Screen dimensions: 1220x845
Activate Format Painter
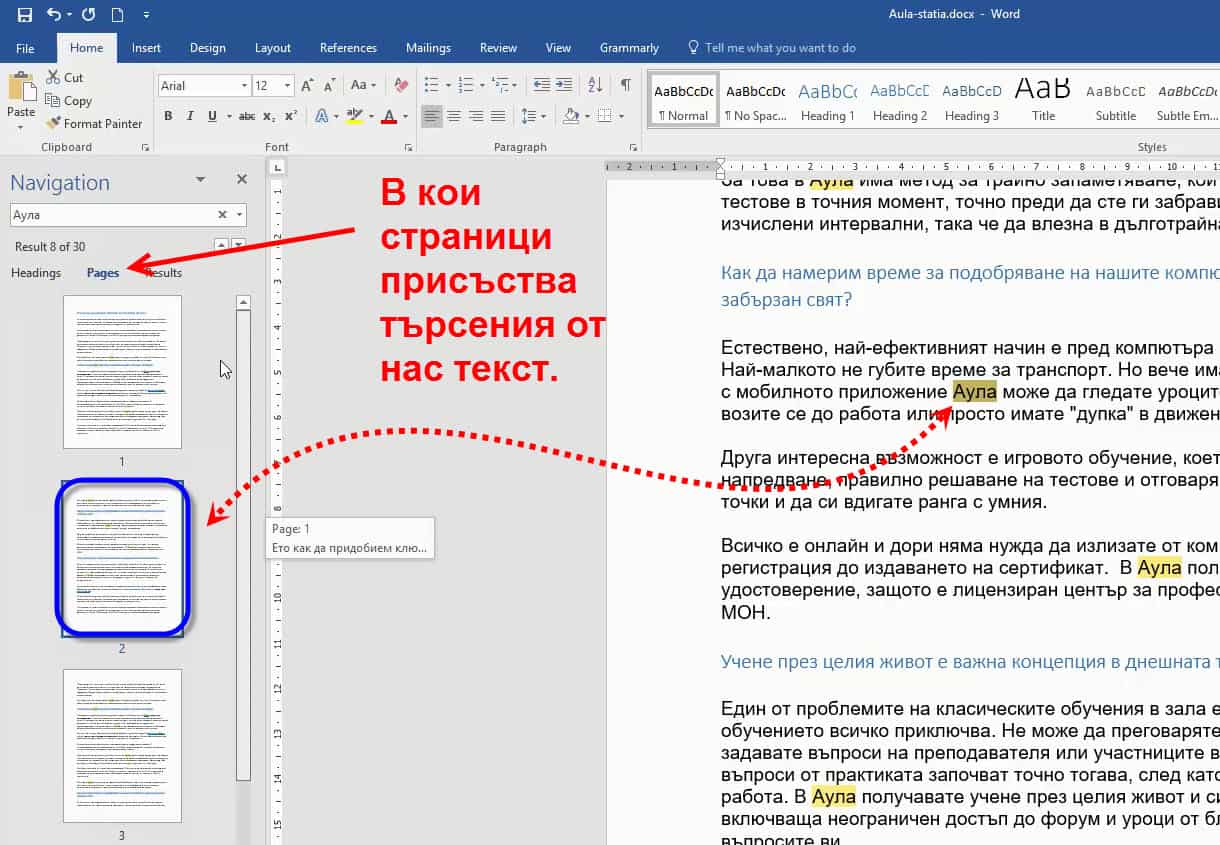click(94, 123)
